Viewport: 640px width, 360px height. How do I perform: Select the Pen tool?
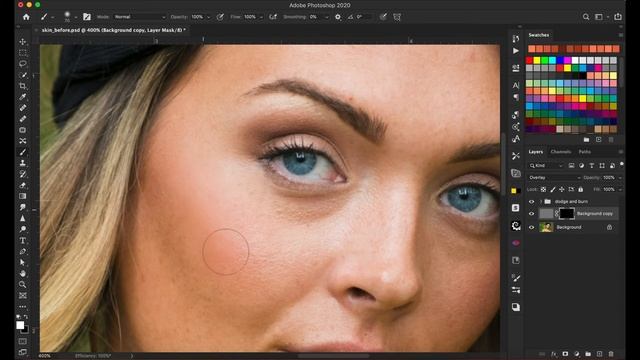(x=22, y=251)
